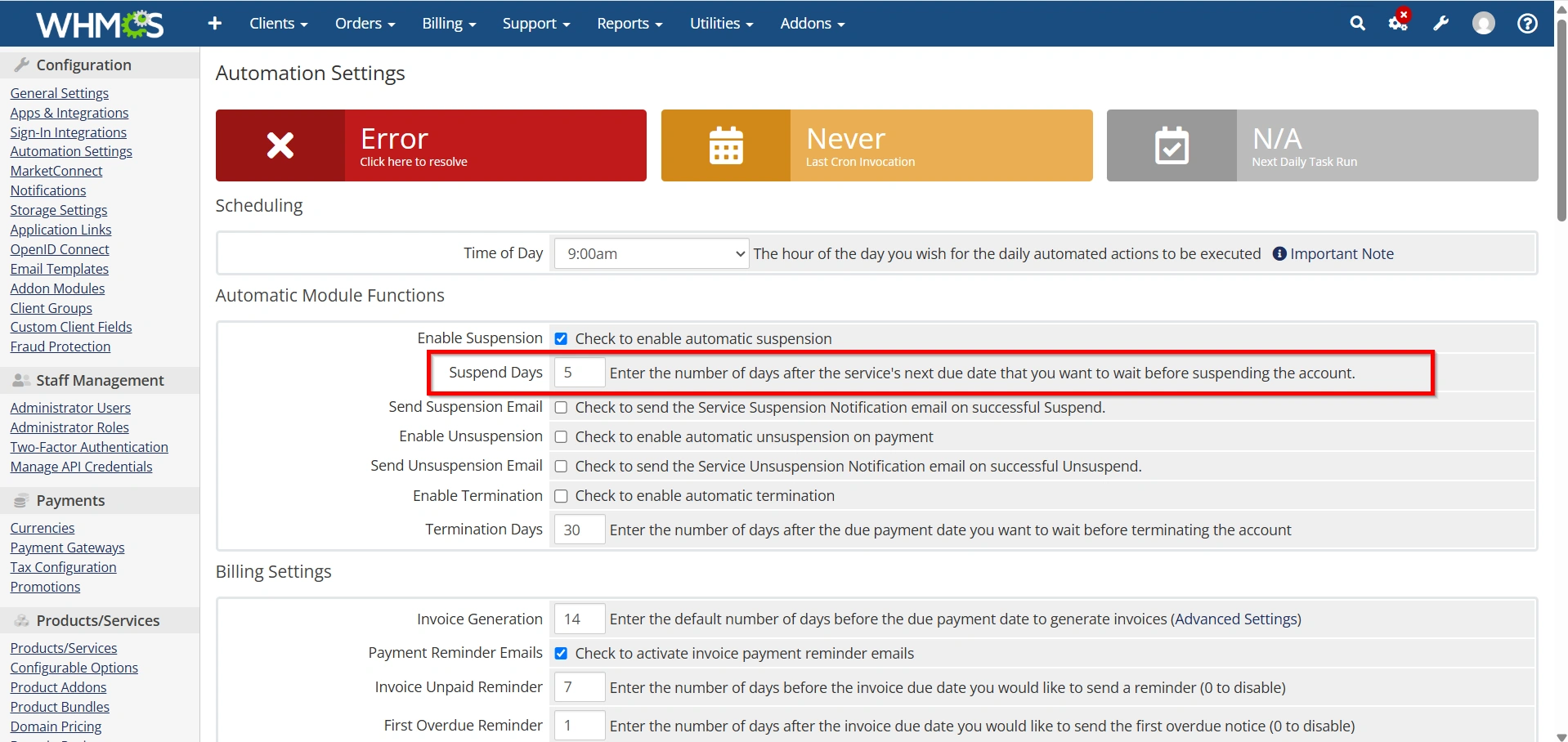Open Apps & Integrations link
This screenshot has height=742, width=1568.
[69, 113]
